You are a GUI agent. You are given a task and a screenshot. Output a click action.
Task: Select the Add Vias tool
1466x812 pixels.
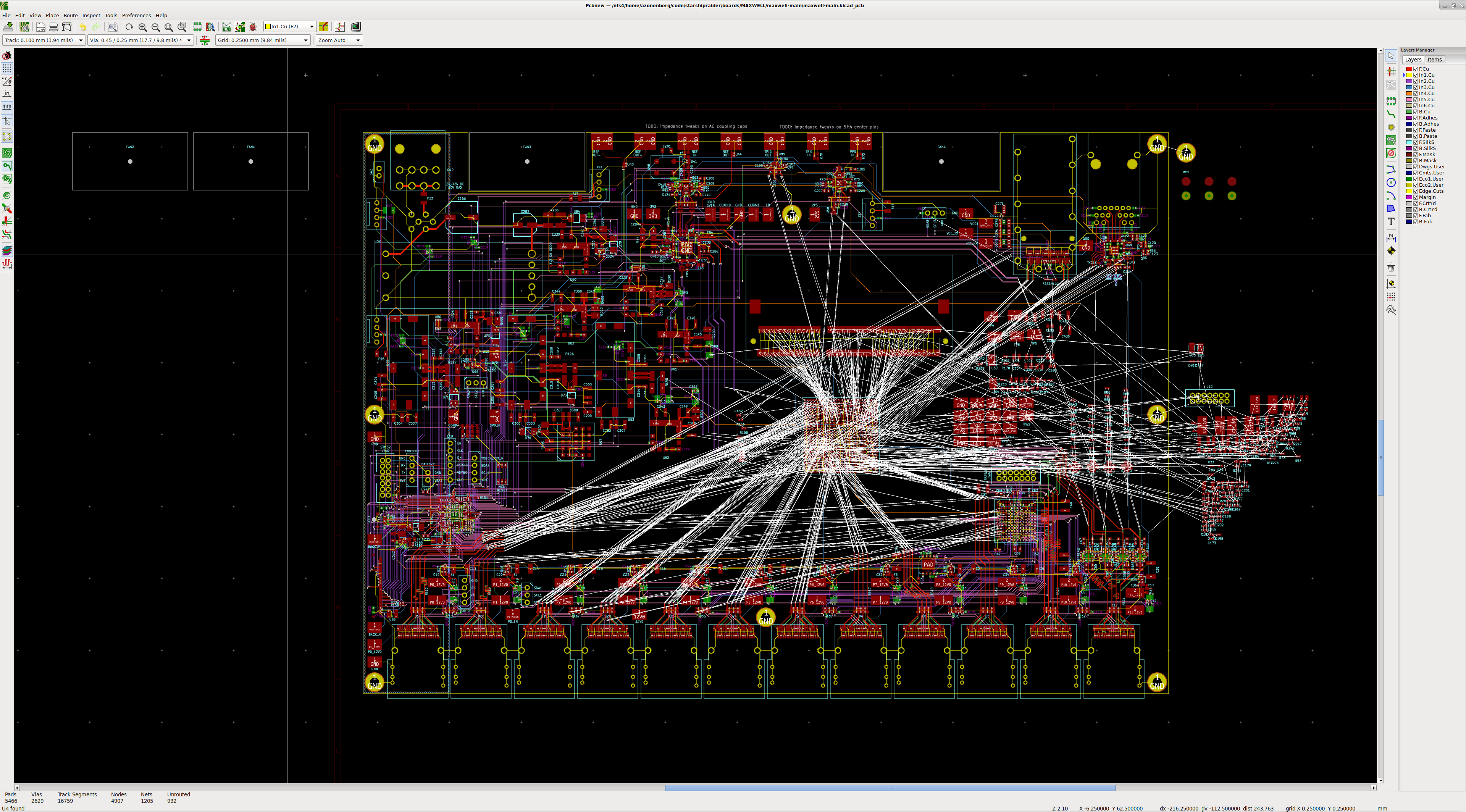point(1391,127)
